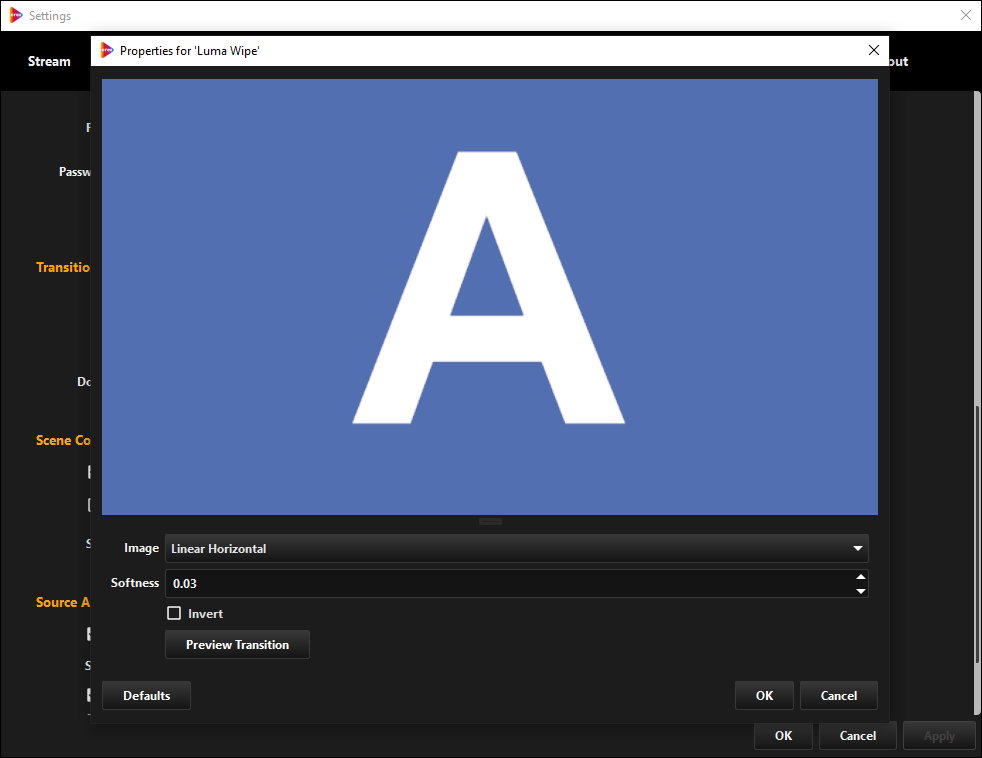Screen dimensions: 982x758
Task: Click Cancel in the Settings window
Action: 857,736
